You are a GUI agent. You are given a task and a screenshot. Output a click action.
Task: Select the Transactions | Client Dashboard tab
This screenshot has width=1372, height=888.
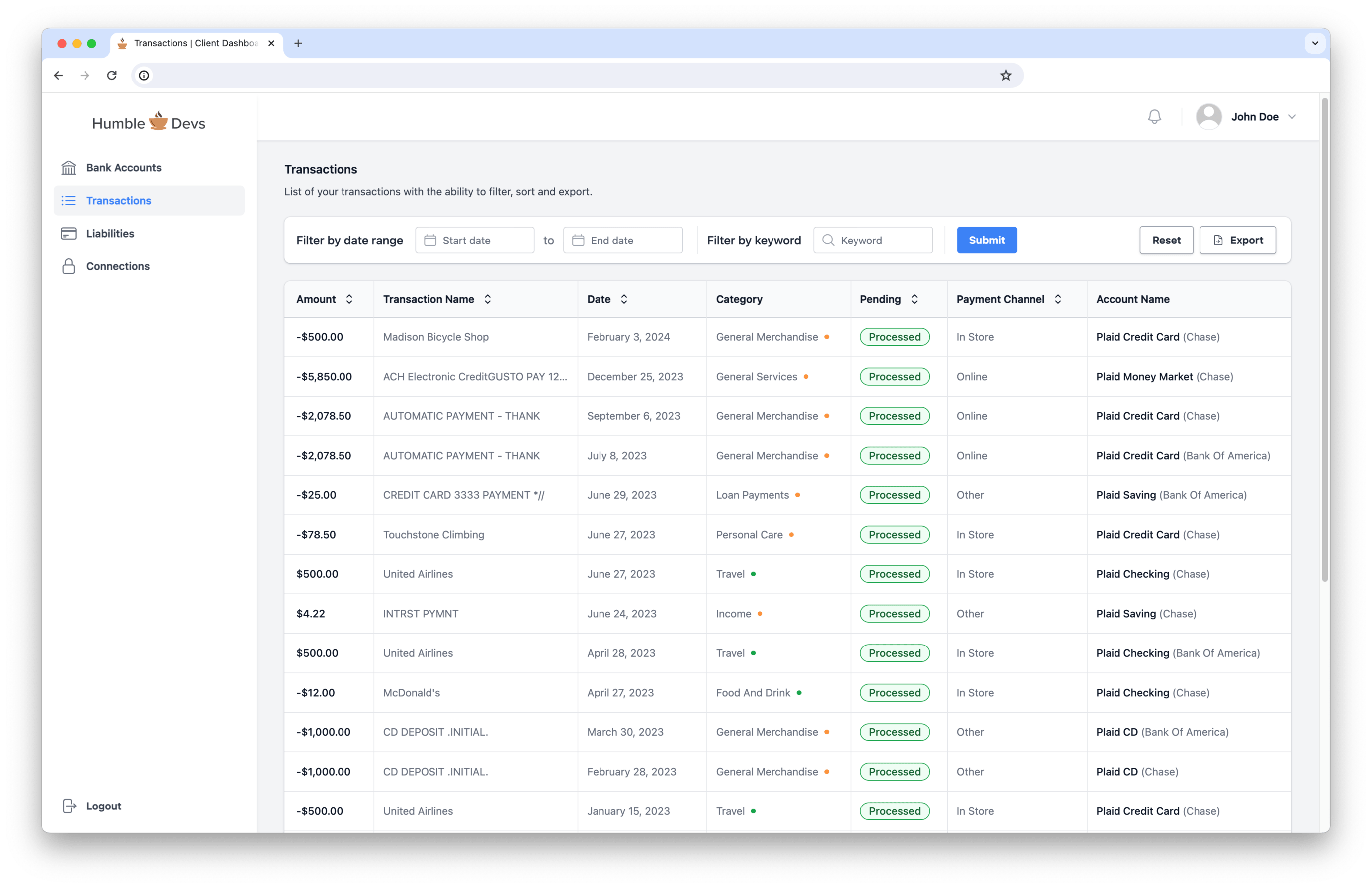pos(196,43)
